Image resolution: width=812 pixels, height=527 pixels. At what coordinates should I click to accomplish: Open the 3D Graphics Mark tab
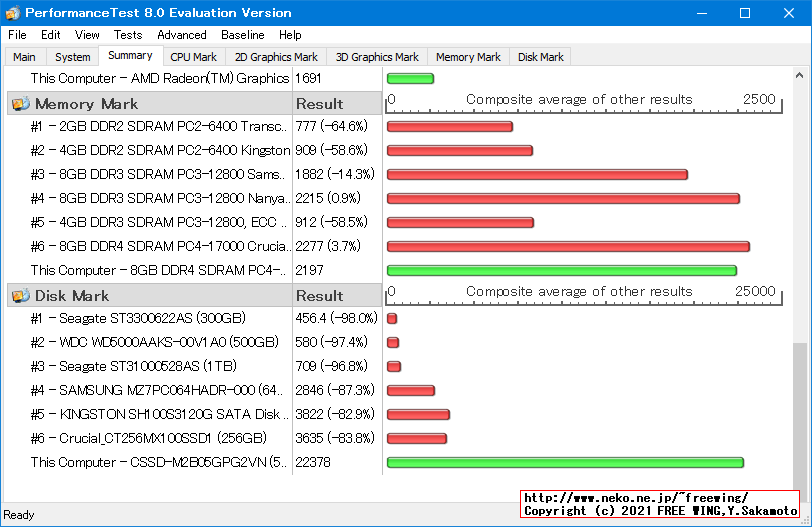[377, 57]
